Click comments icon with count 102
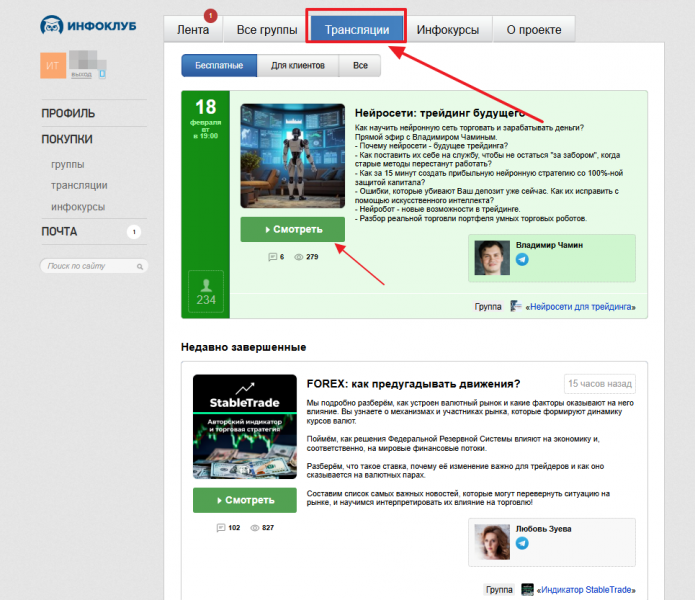 coord(221,528)
